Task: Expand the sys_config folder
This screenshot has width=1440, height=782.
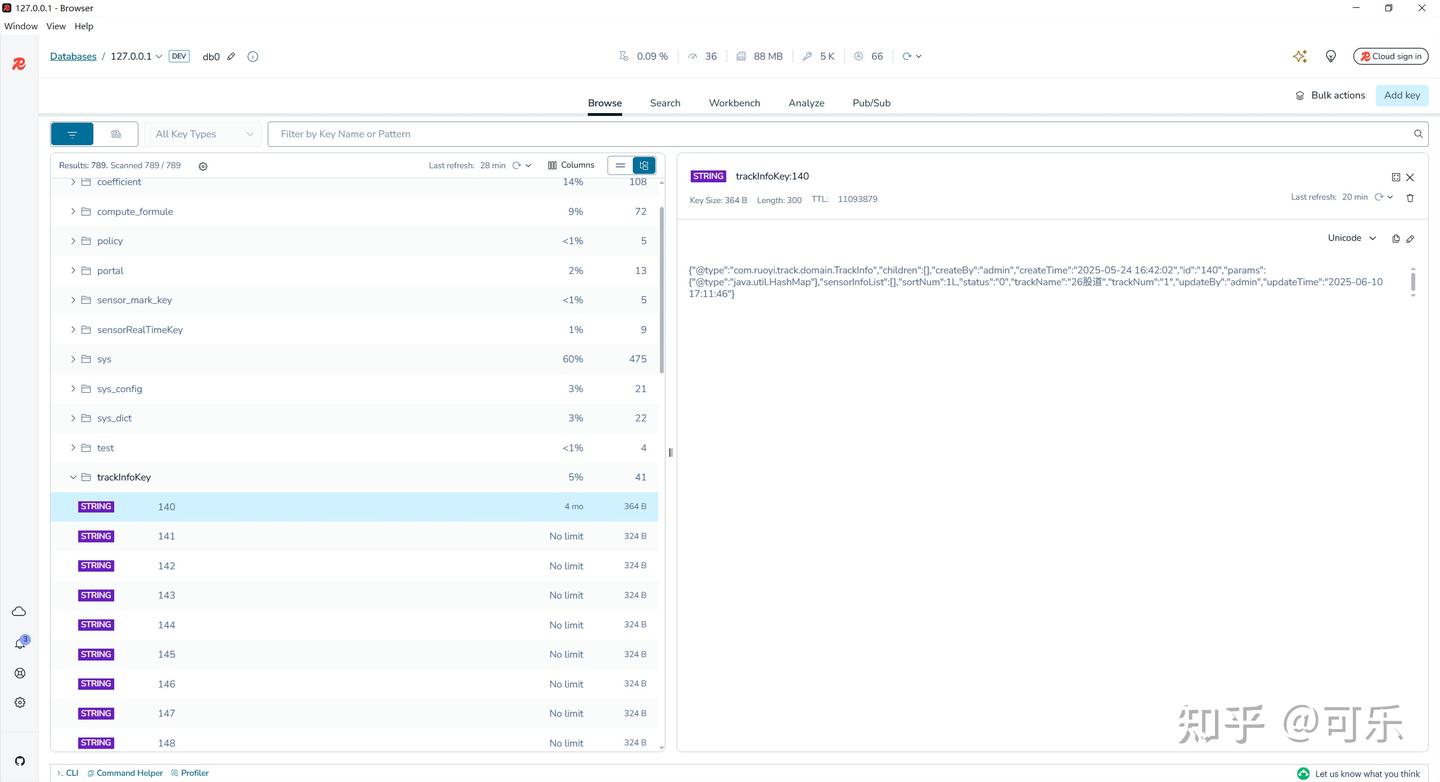Action: tap(73, 389)
